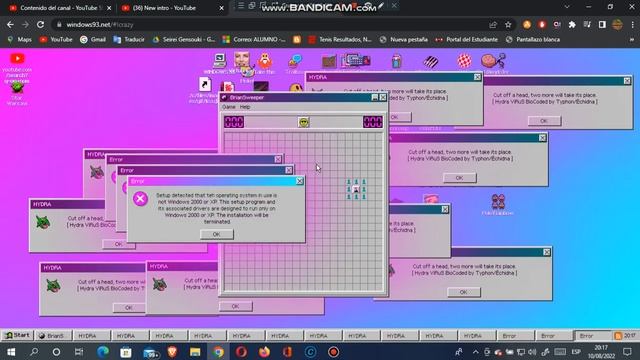Open Firefox from the Windows taskbar
The width and height of the screenshot is (640, 360).
264,351
